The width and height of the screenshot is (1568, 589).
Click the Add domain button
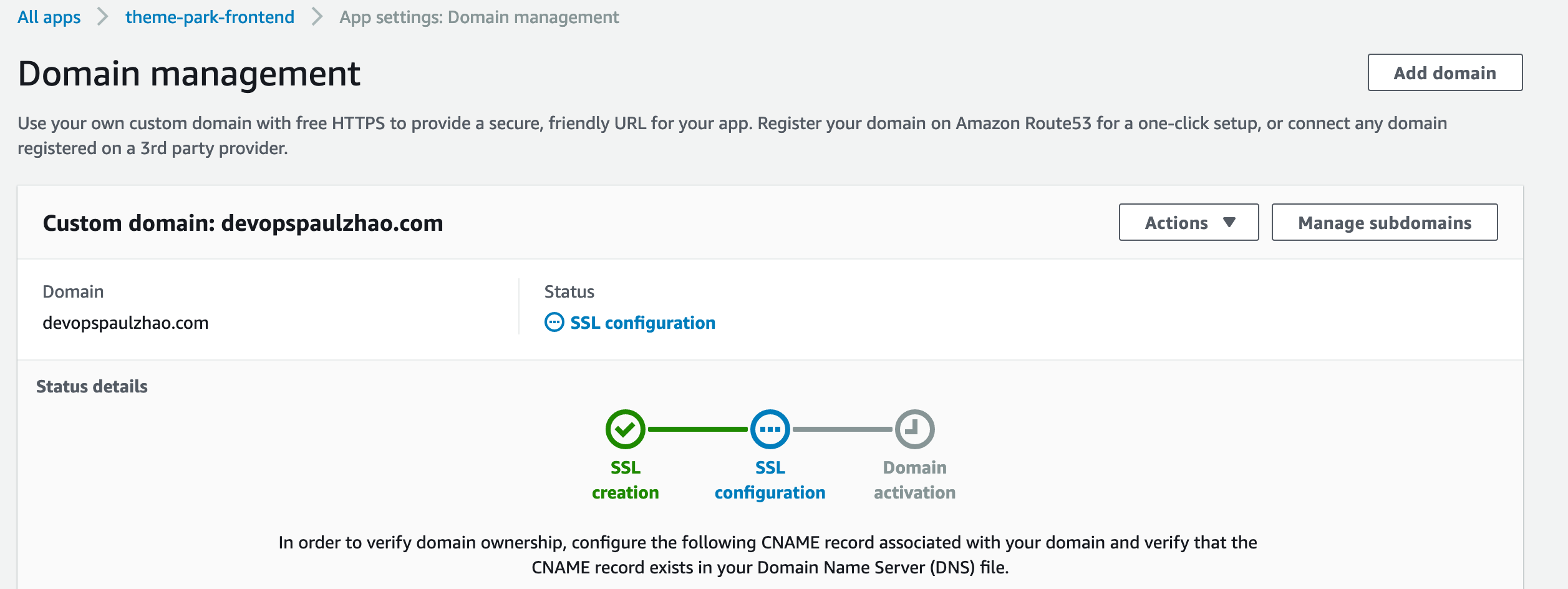click(1445, 72)
